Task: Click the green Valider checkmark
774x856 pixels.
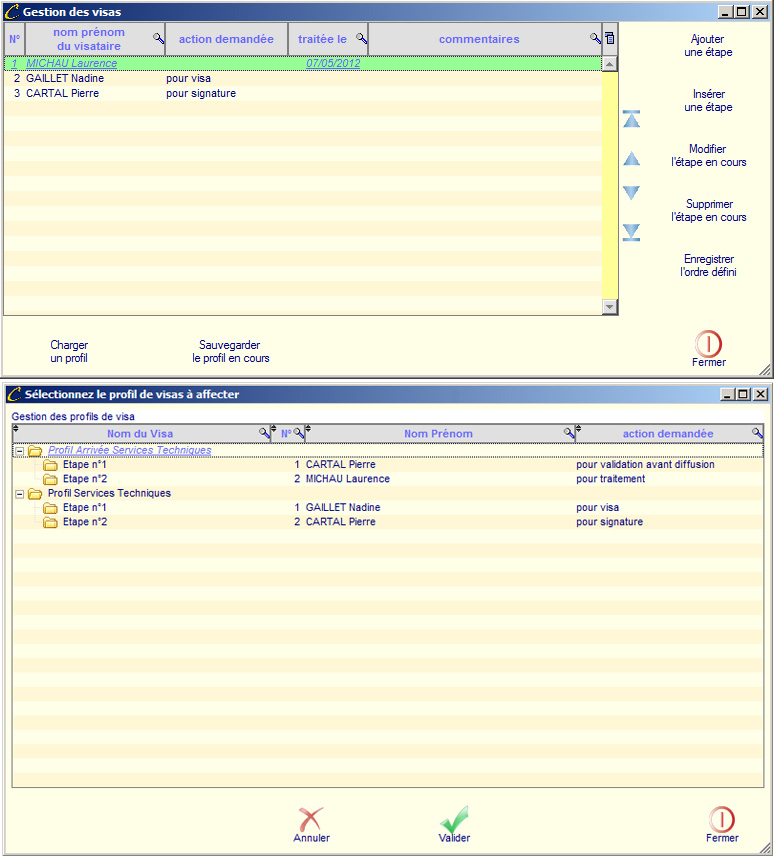Action: click(x=454, y=820)
